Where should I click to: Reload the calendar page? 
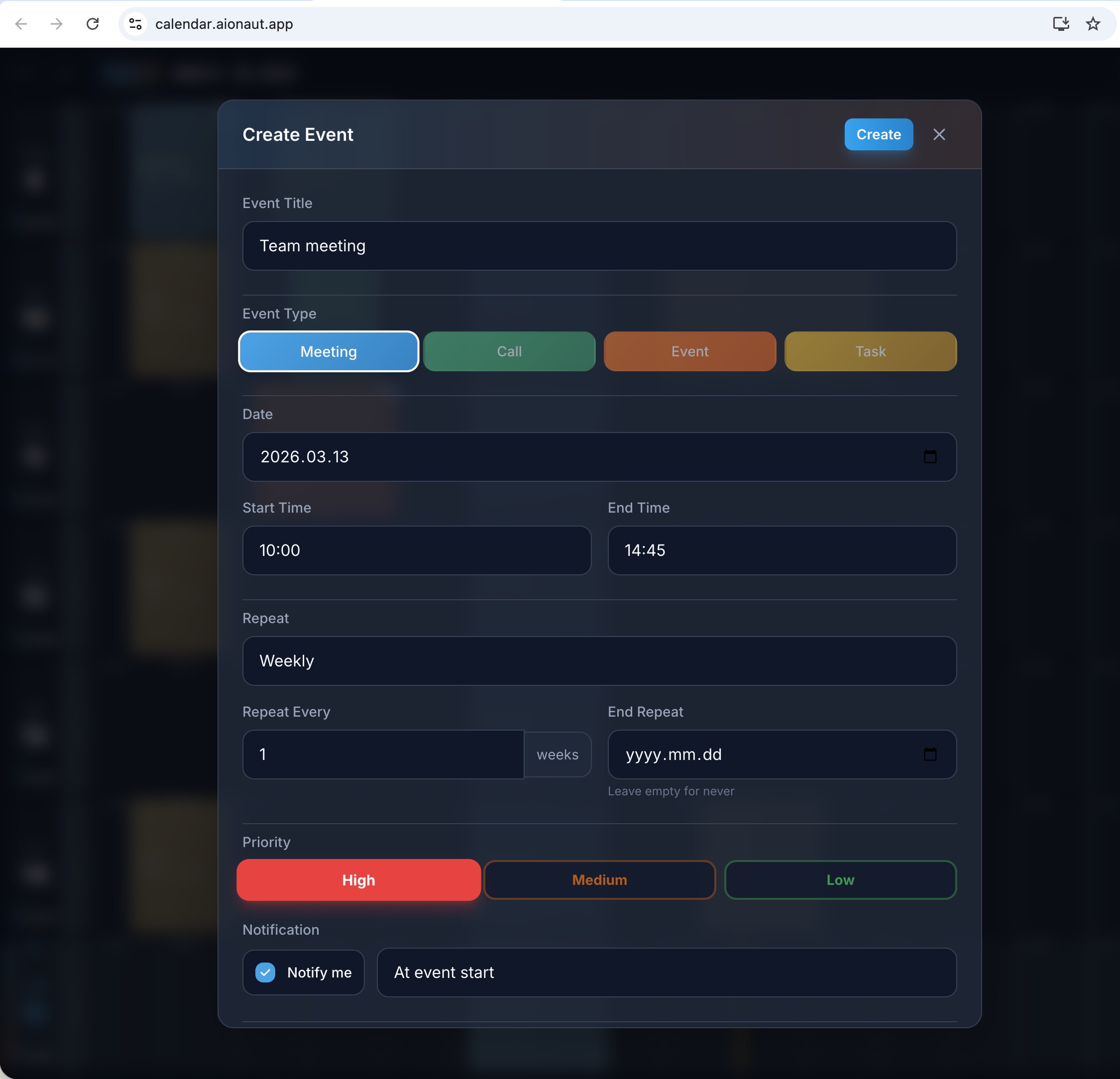pyautogui.click(x=93, y=24)
